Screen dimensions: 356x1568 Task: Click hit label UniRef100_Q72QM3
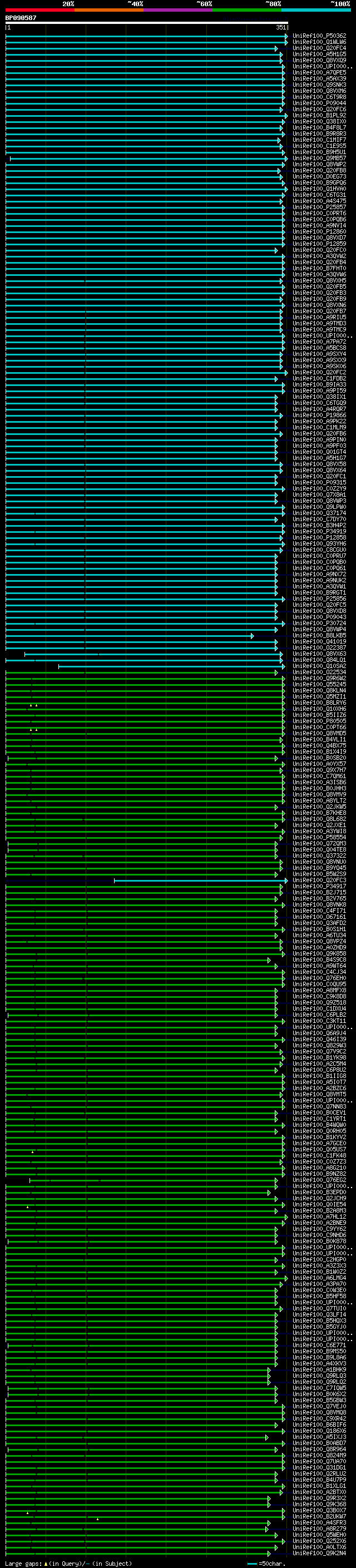click(x=319, y=844)
